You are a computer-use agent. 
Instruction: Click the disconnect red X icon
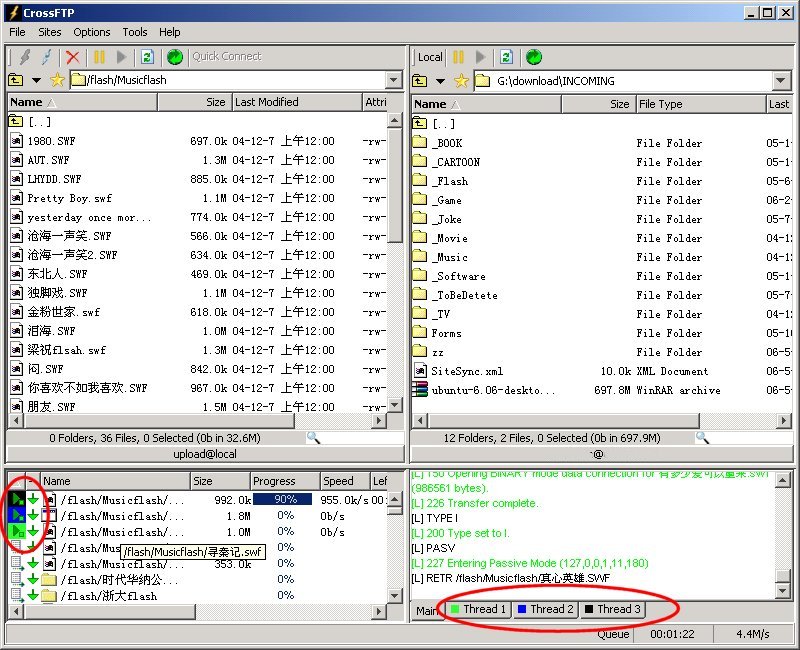73,57
